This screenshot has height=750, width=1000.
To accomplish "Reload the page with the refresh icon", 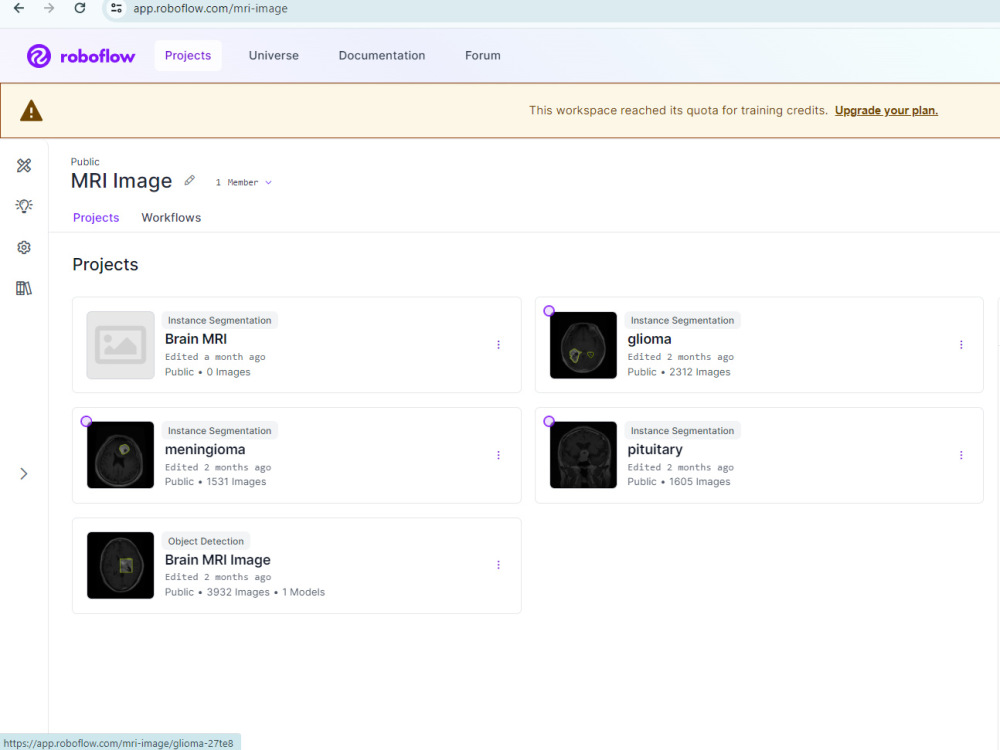I will tap(80, 8).
